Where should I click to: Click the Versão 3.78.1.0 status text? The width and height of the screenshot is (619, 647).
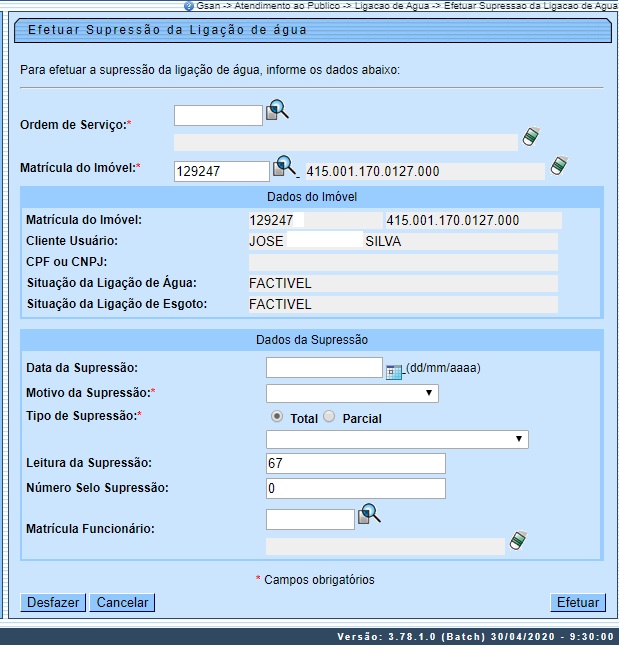(x=475, y=637)
